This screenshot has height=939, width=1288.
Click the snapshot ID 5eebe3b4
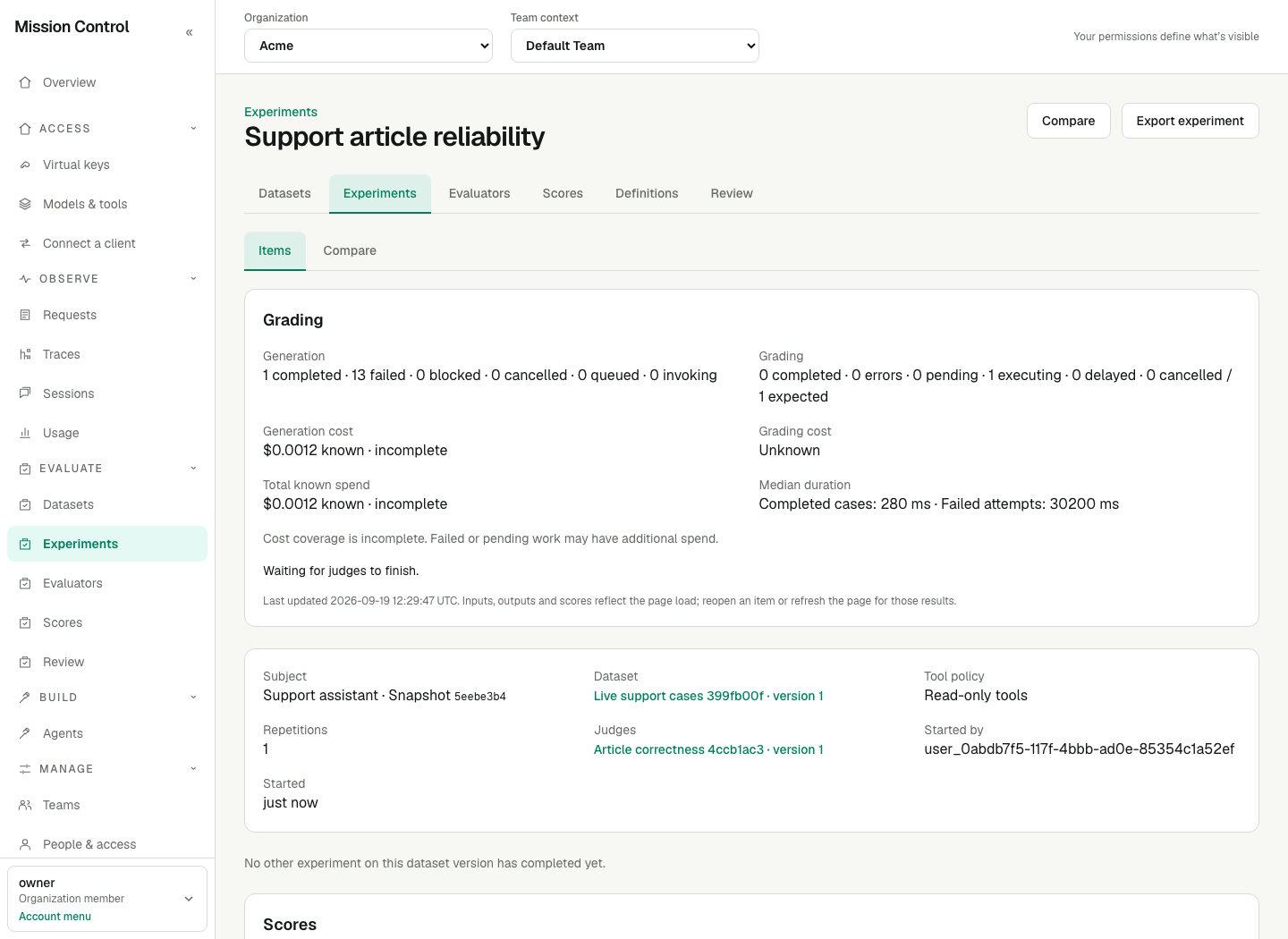(480, 697)
